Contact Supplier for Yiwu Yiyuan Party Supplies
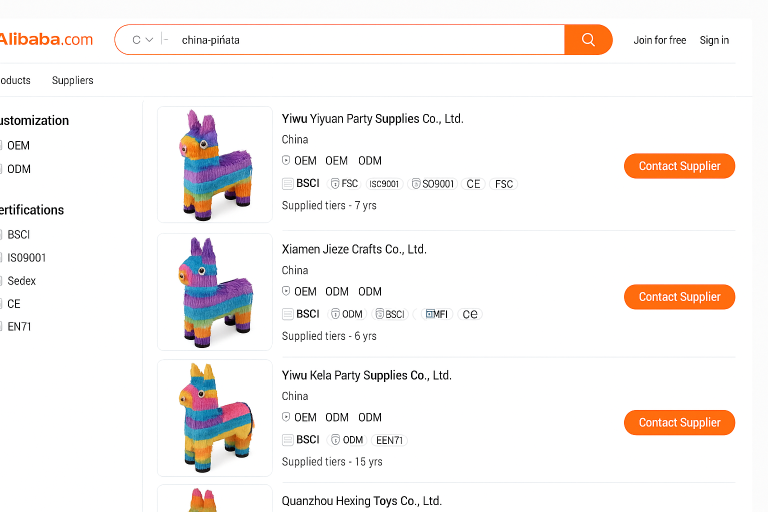The width and height of the screenshot is (768, 512). [679, 166]
